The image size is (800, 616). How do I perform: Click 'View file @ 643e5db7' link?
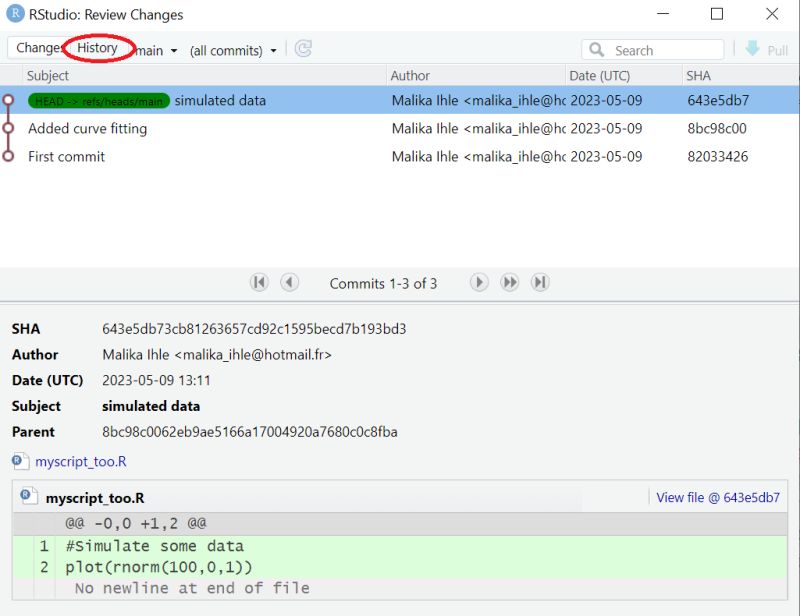pos(718,498)
